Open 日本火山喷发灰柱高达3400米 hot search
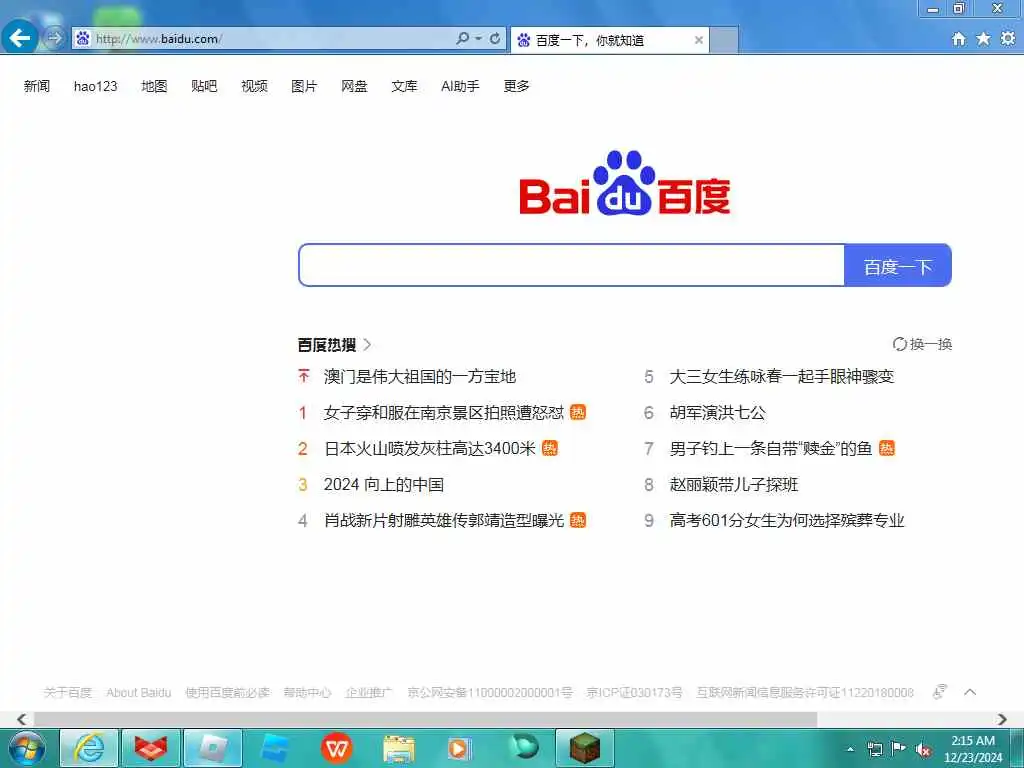Image resolution: width=1024 pixels, height=768 pixels. [x=430, y=449]
